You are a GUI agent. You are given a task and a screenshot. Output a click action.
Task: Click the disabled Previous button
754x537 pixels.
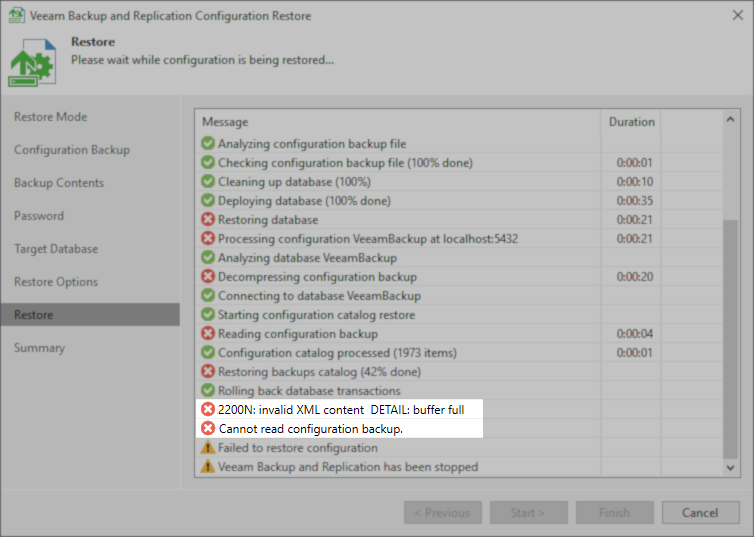click(x=443, y=512)
